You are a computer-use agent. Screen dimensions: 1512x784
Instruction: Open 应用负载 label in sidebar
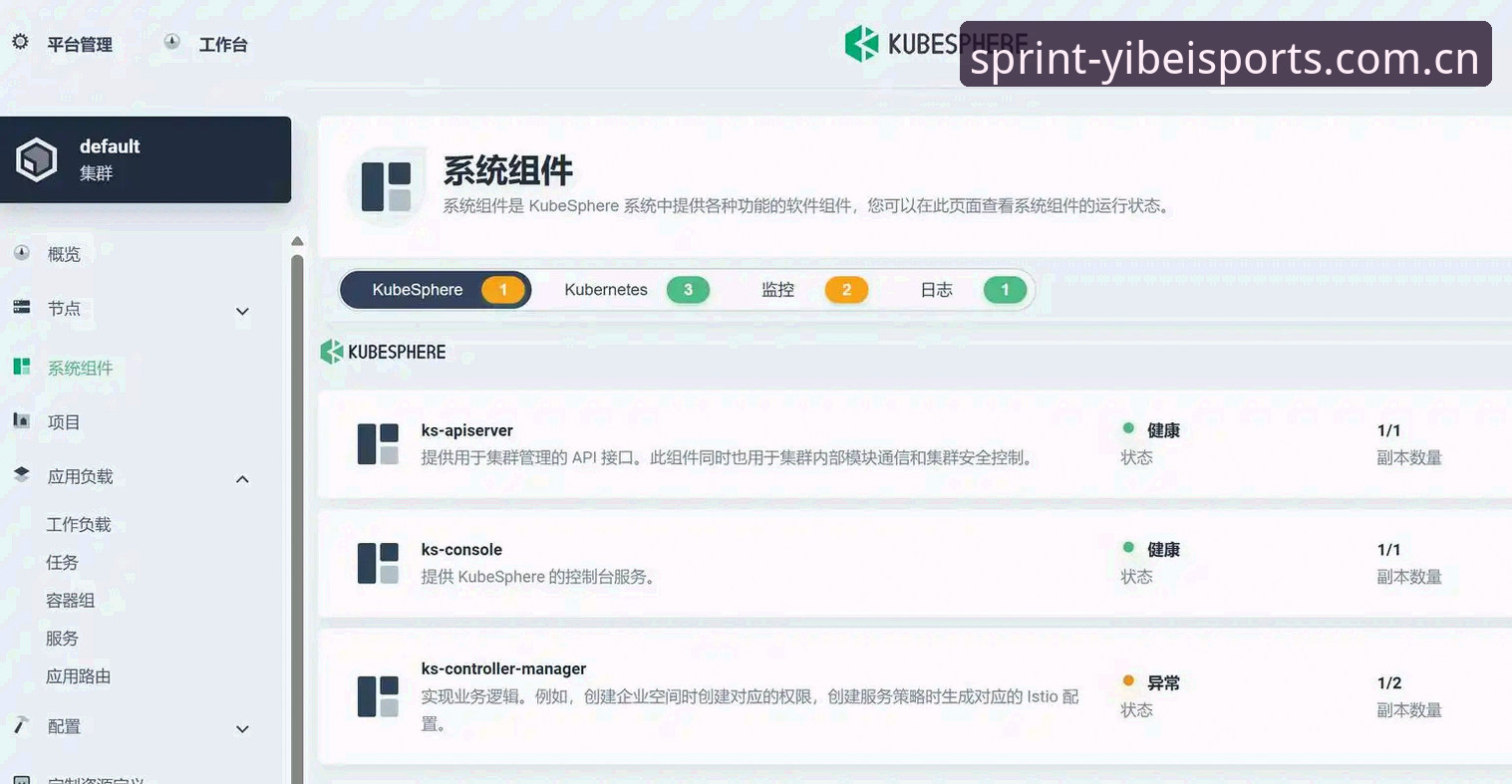pyautogui.click(x=80, y=477)
